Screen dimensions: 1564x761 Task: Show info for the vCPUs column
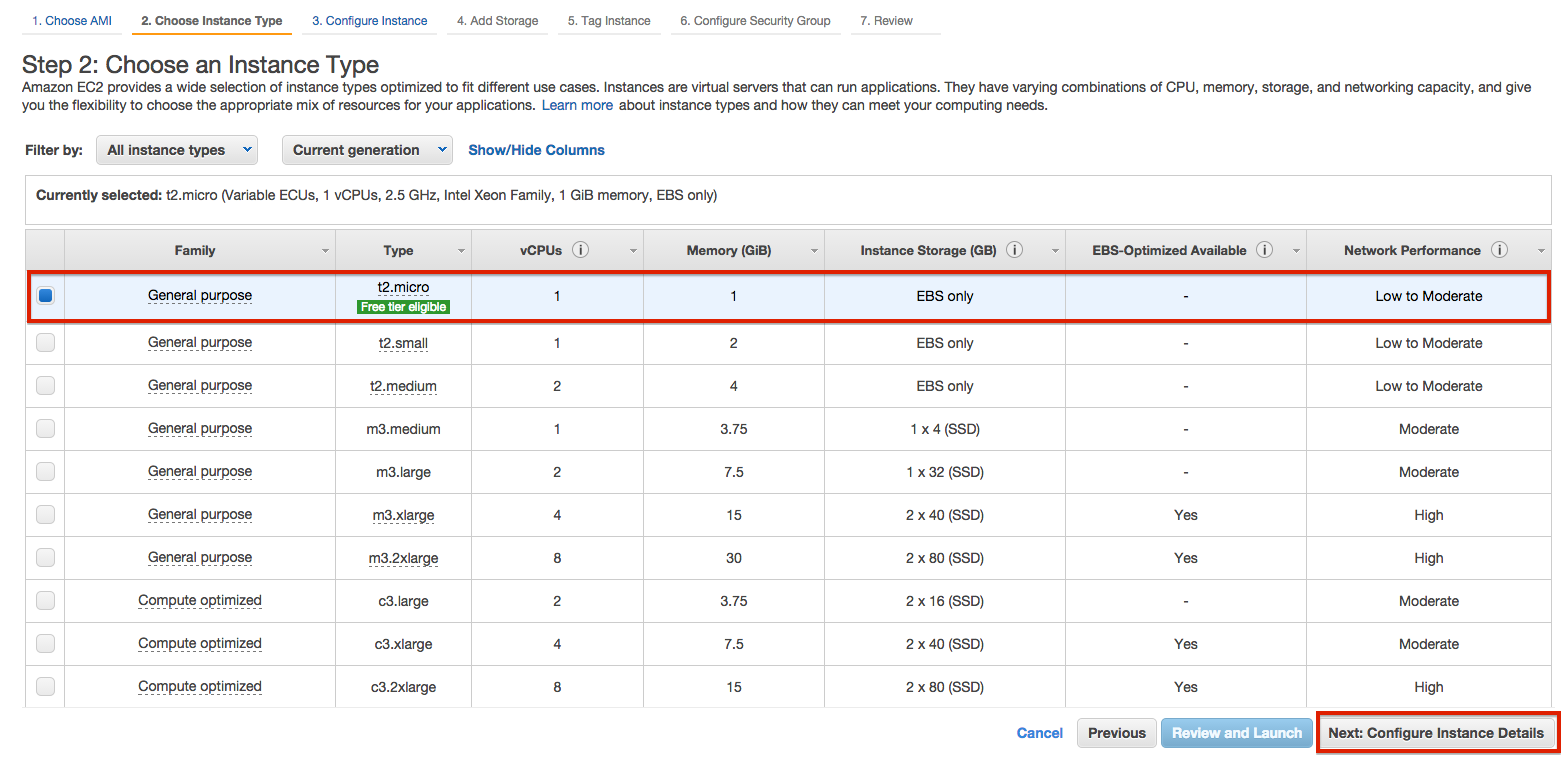[x=581, y=250]
